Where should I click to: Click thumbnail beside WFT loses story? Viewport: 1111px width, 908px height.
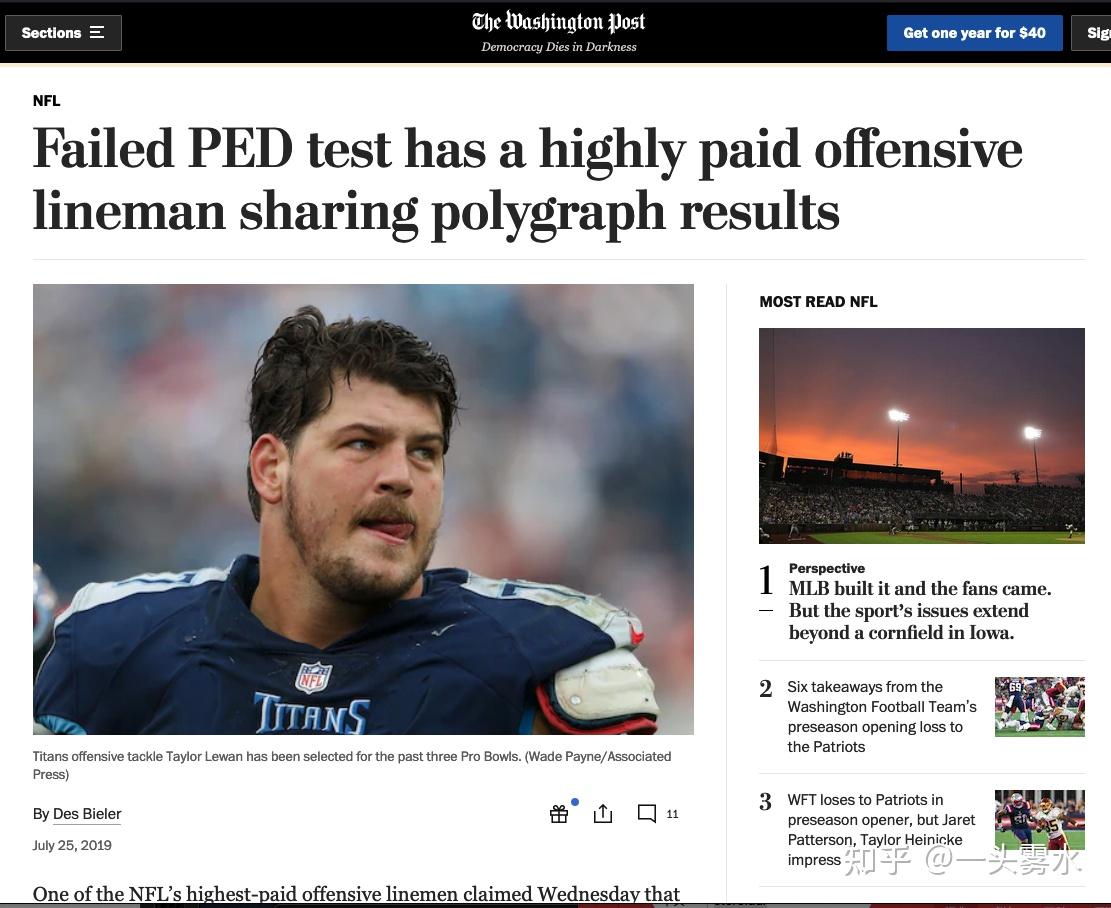(1039, 819)
